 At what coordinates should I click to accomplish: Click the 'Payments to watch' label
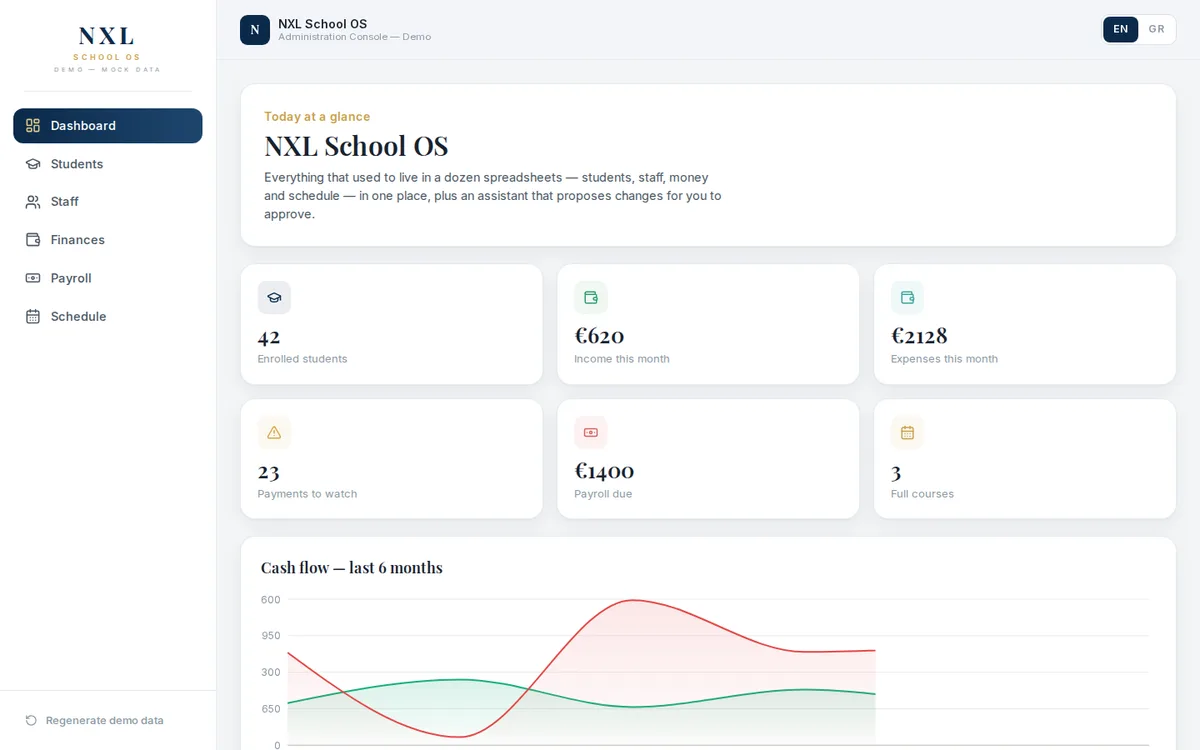(x=307, y=494)
